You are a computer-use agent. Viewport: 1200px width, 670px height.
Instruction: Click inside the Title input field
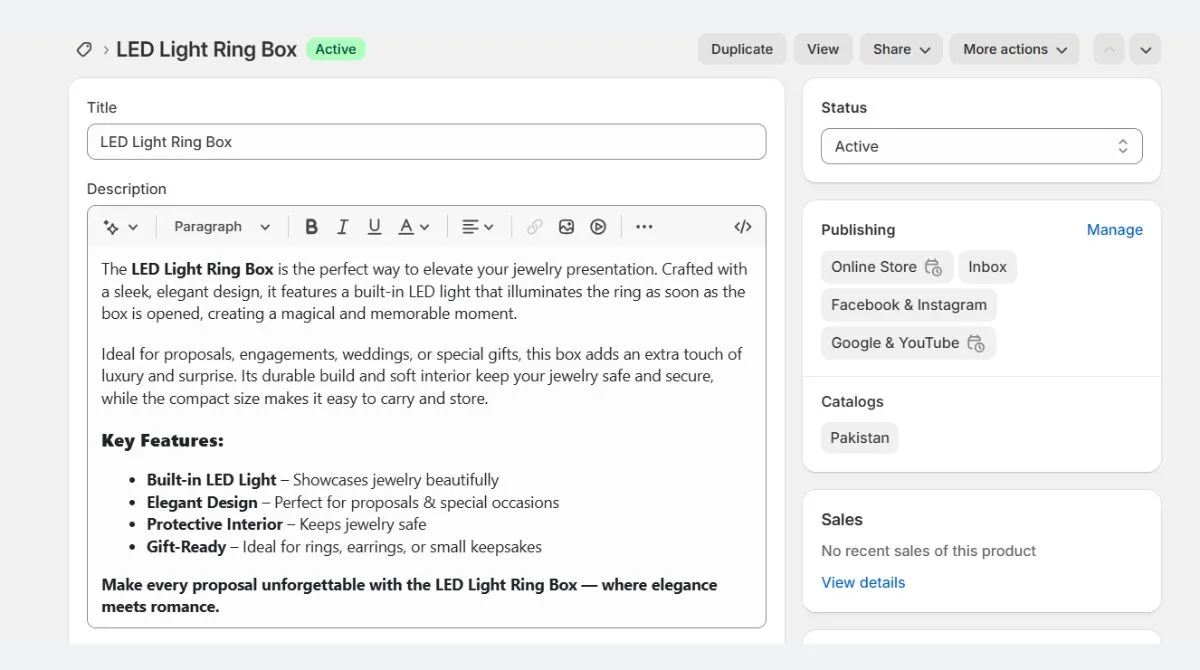425,141
